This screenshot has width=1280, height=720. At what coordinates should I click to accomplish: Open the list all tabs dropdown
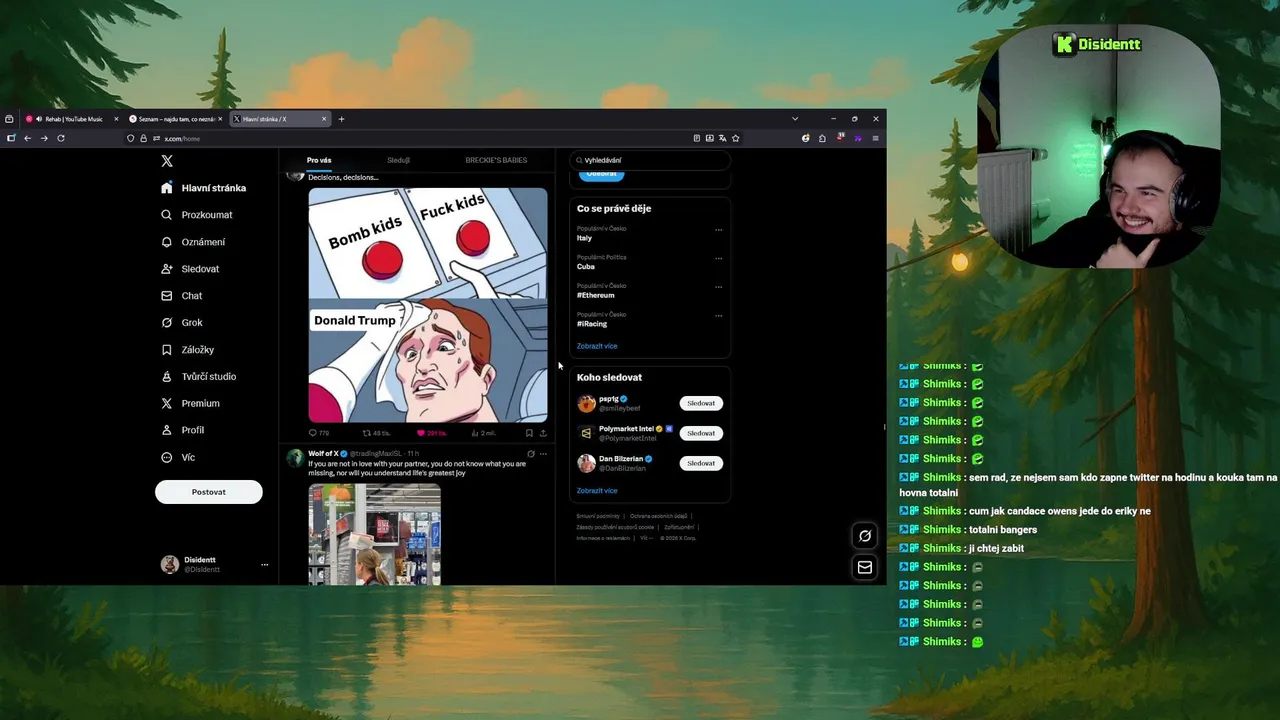click(795, 119)
